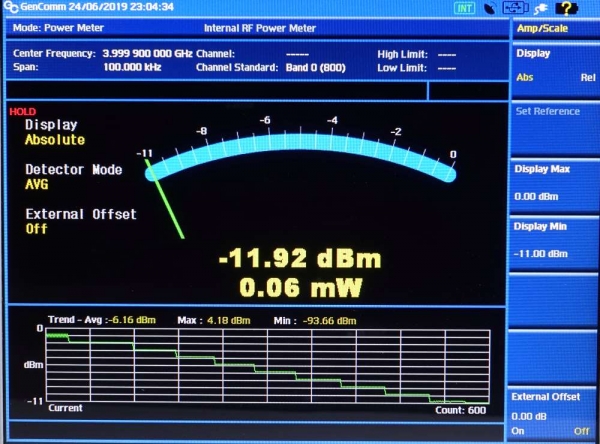Viewport: 600px width, 444px height.
Task: Click the USB connection status icon
Action: [515, 8]
